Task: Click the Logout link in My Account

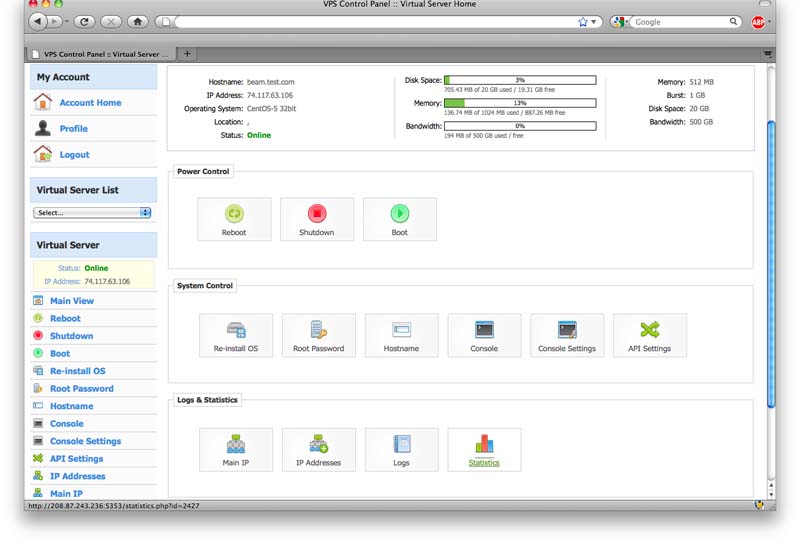Action: pyautogui.click(x=74, y=155)
